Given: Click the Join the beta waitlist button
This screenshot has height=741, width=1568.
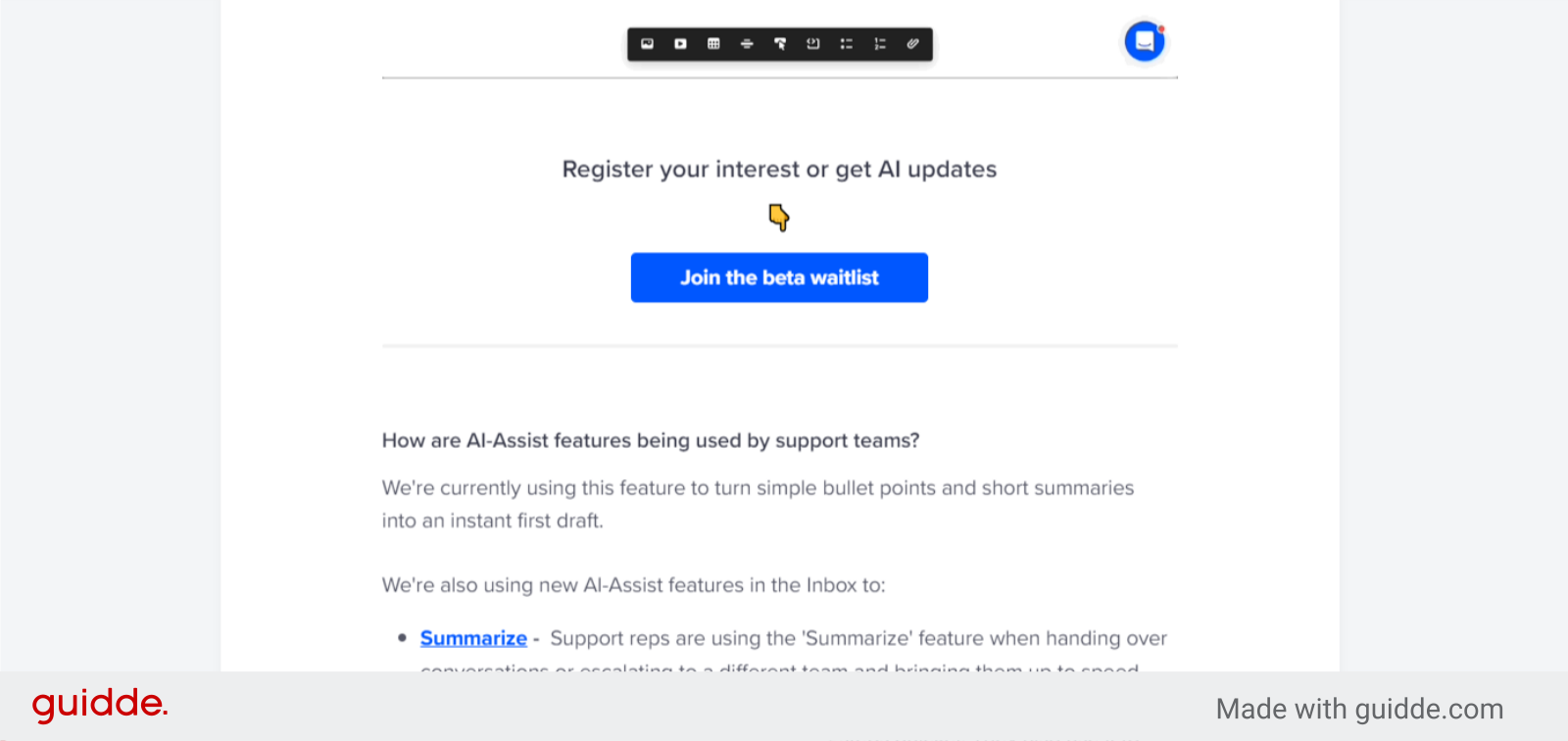Looking at the screenshot, I should click(x=778, y=277).
